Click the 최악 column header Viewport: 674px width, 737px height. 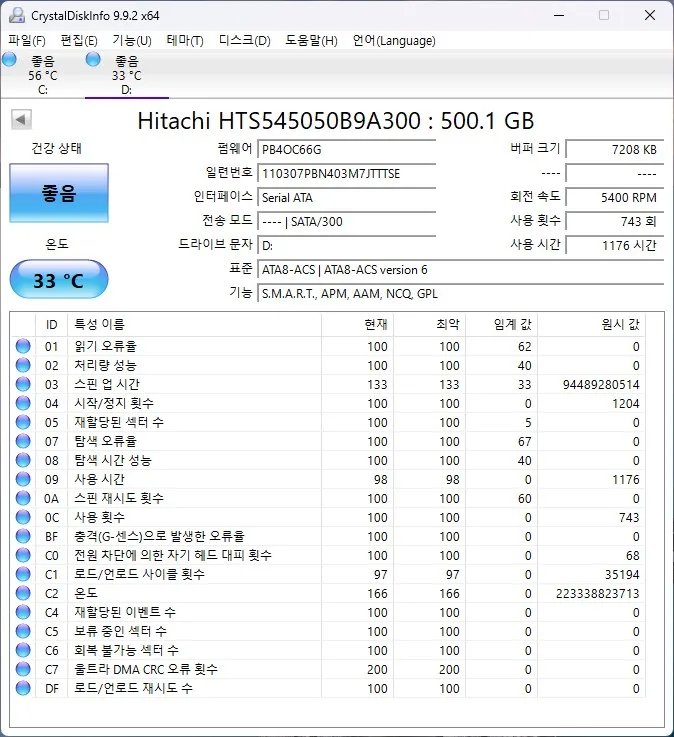click(429, 324)
